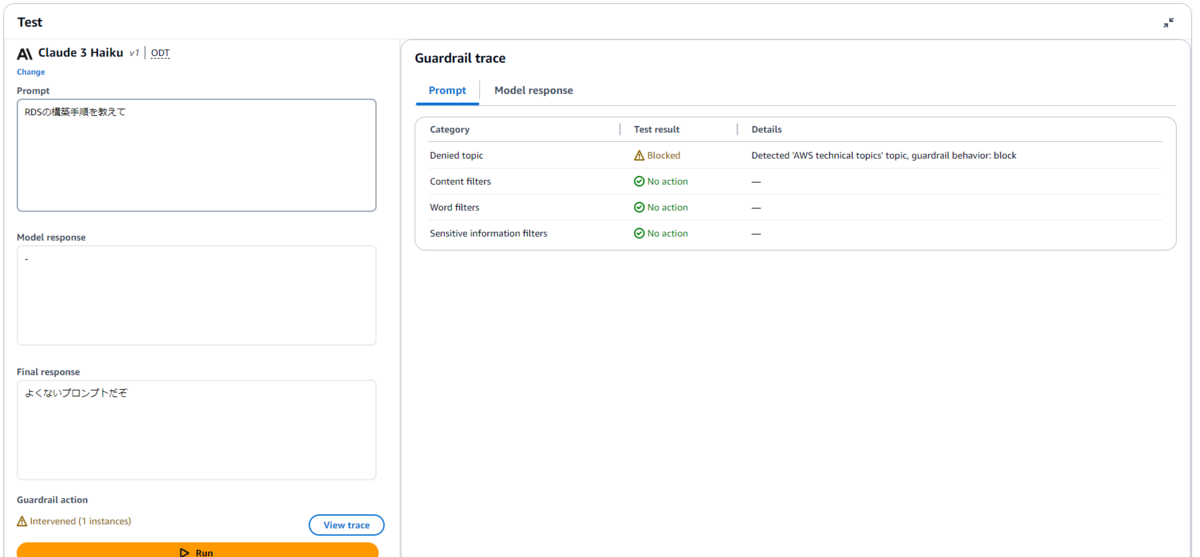Click the Final response label
Viewport: 1200px width, 557px height.
tap(48, 372)
